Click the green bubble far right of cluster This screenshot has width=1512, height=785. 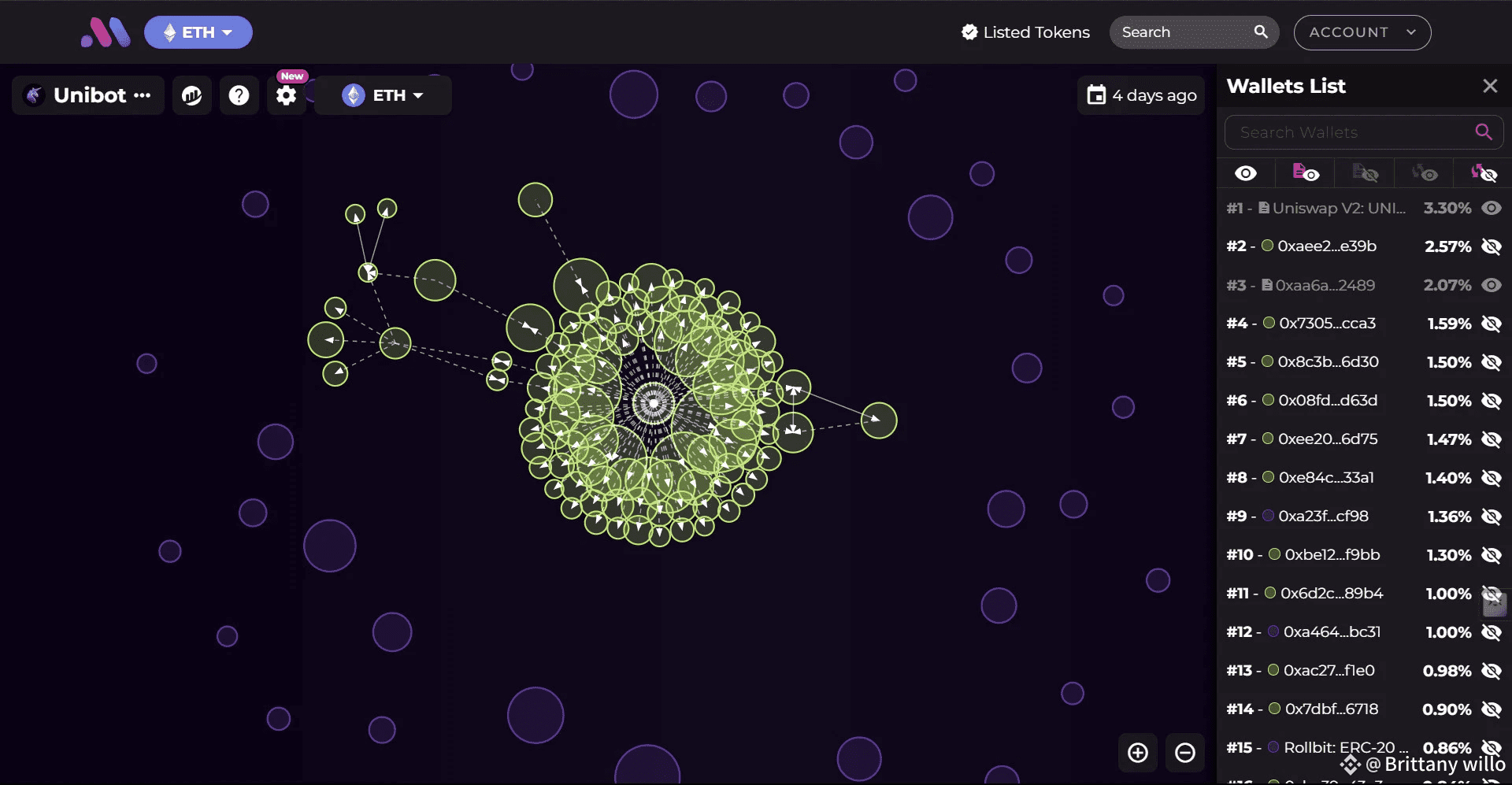(879, 420)
